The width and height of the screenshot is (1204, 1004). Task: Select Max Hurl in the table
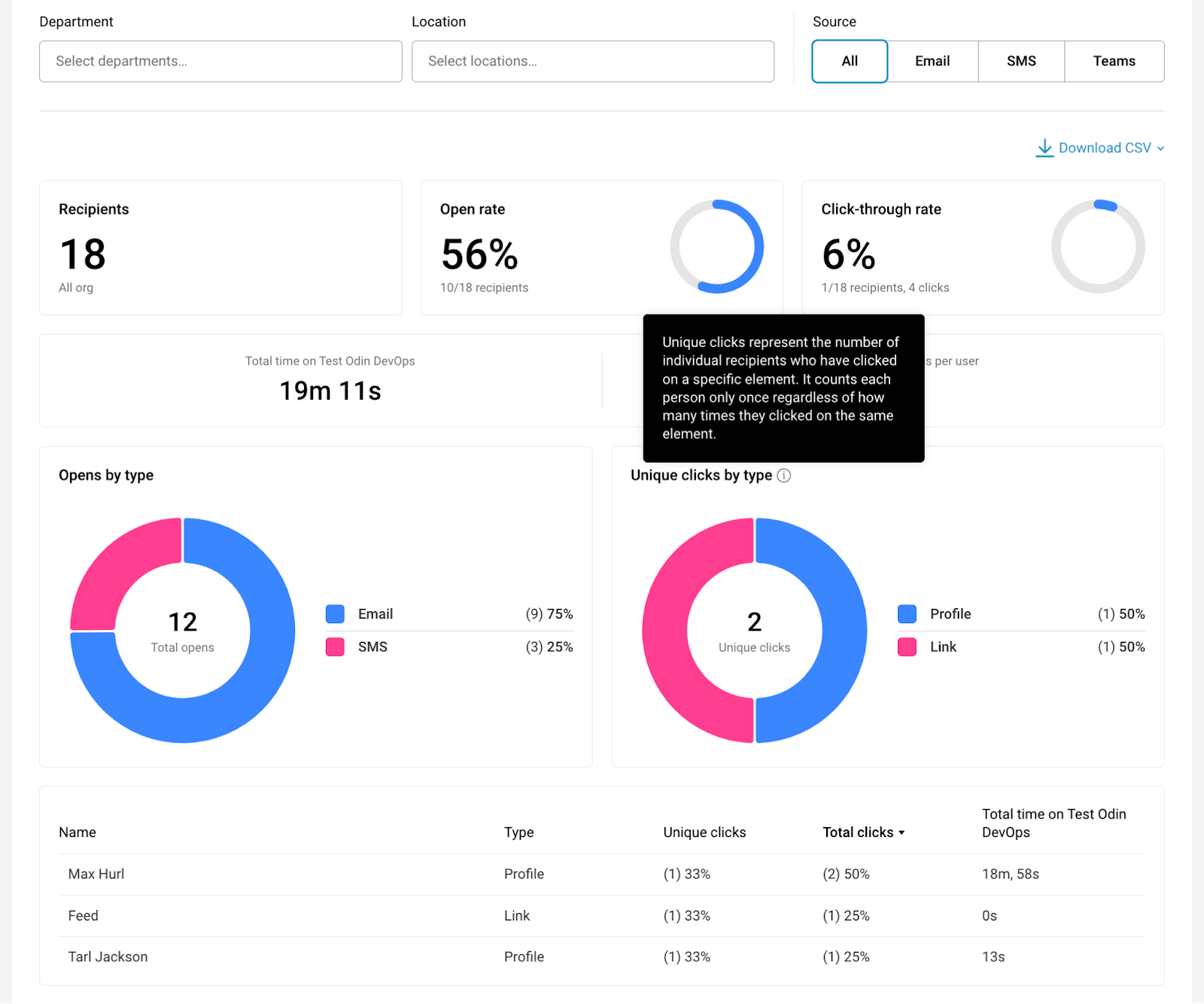click(96, 874)
